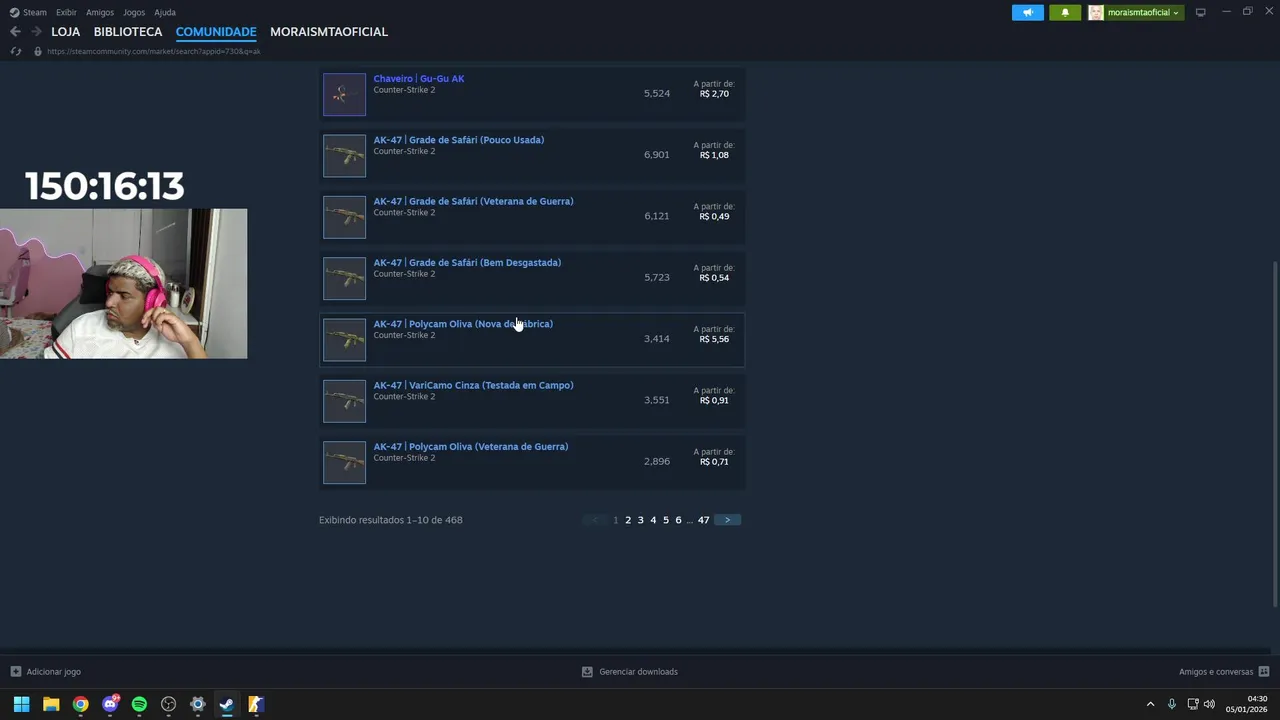The height and width of the screenshot is (720, 1280).
Task: Open Discord from the taskbar
Action: tap(110, 704)
